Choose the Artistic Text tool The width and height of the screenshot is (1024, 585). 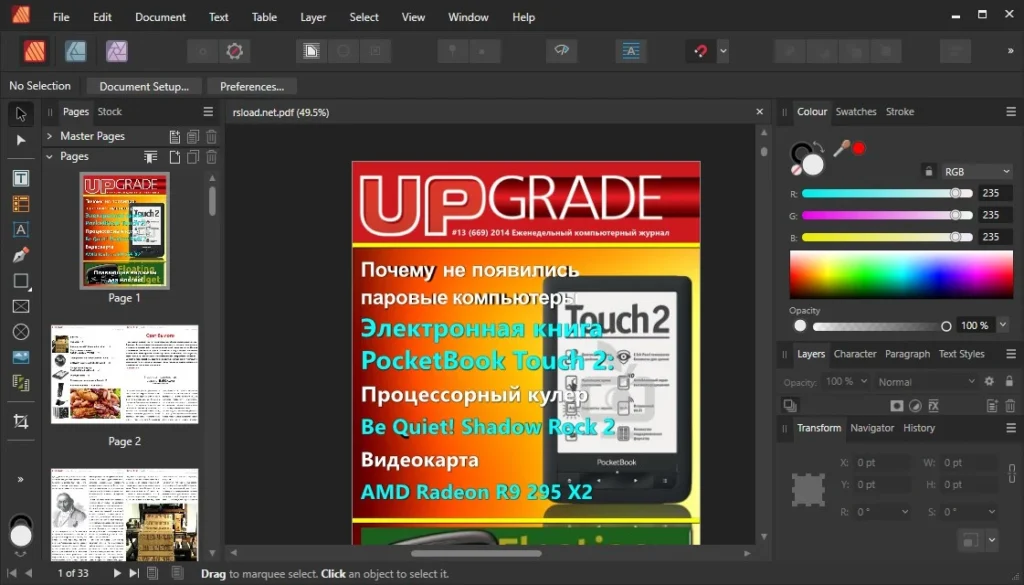(x=21, y=229)
